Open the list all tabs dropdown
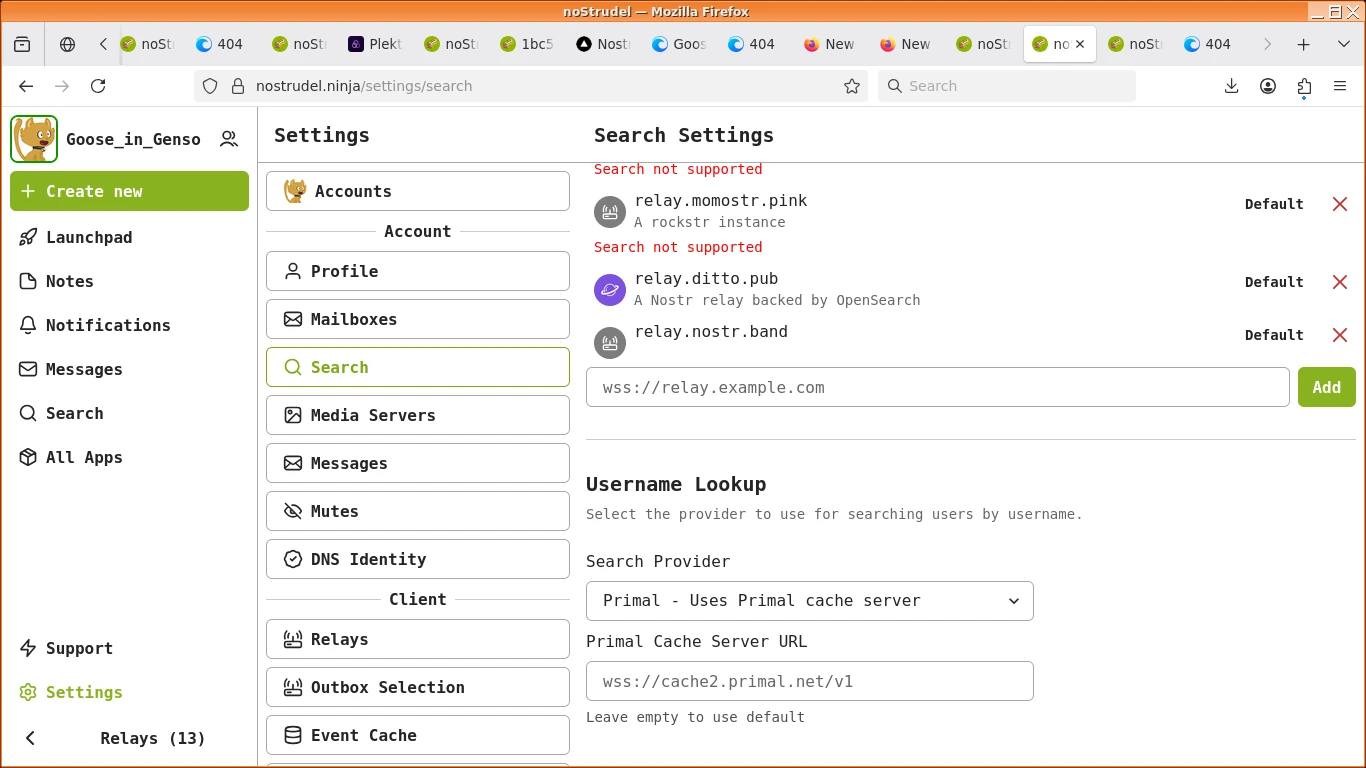Screen dimensions: 1366x768 click(1344, 44)
